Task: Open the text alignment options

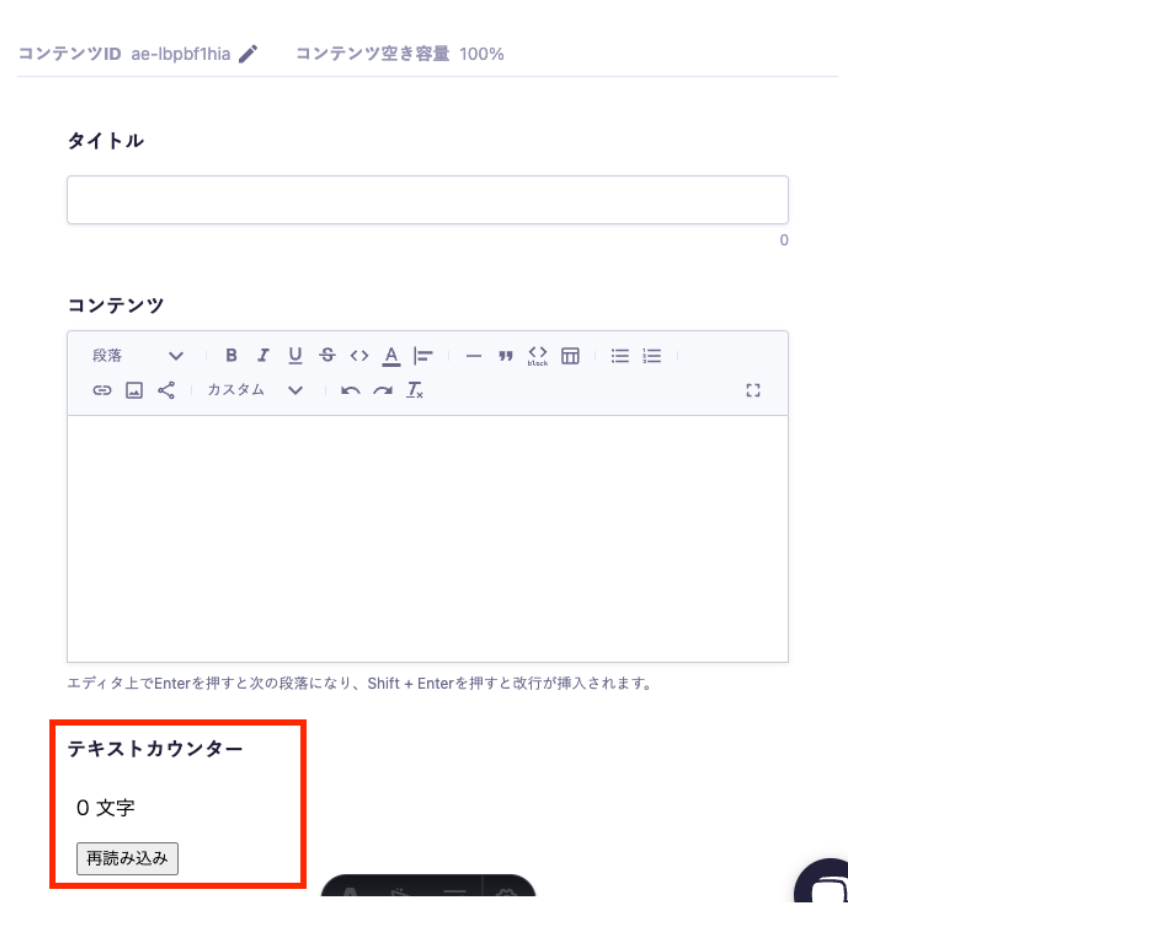Action: 423,356
